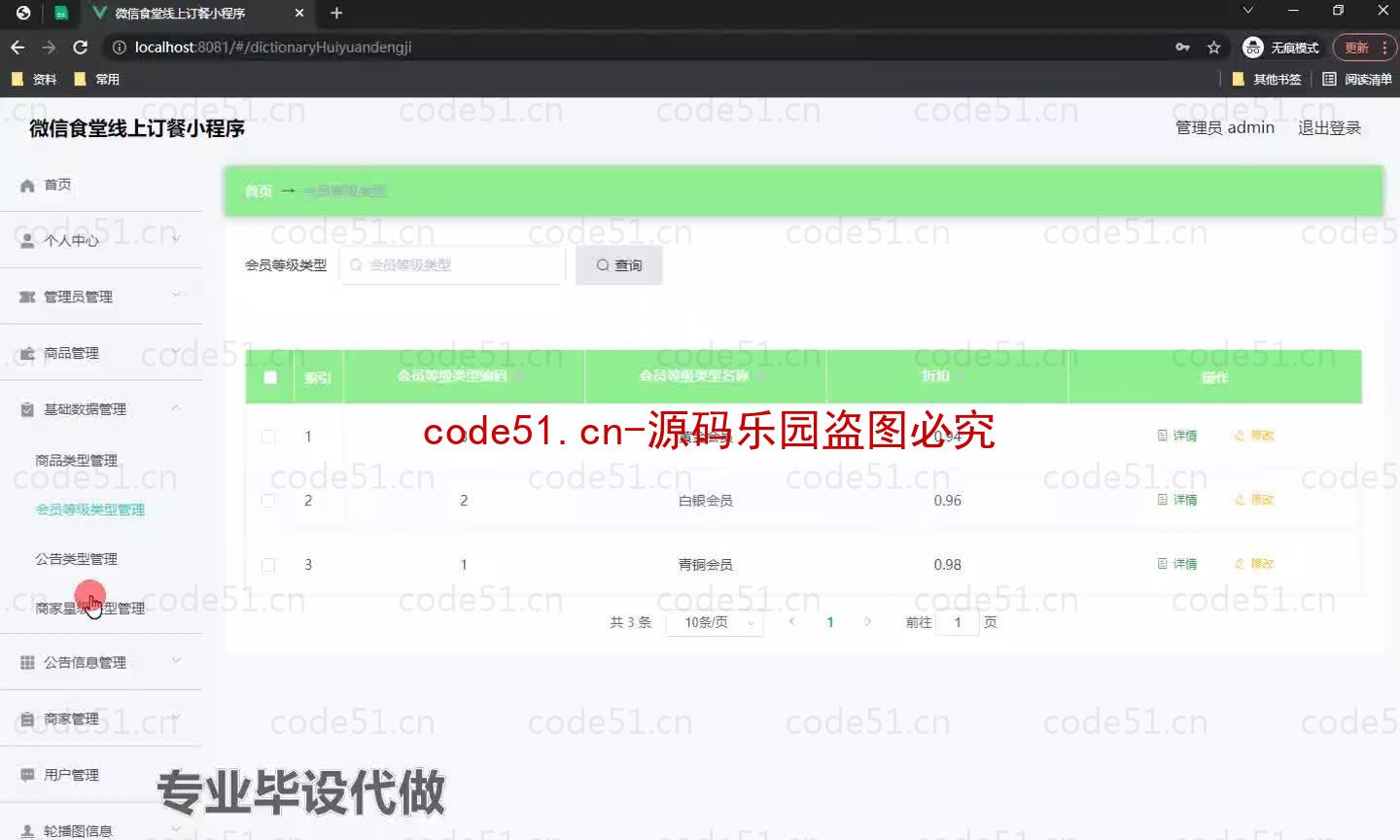This screenshot has width=1400, height=840.
Task: Open the saved passwords key icon
Action: point(1182,47)
